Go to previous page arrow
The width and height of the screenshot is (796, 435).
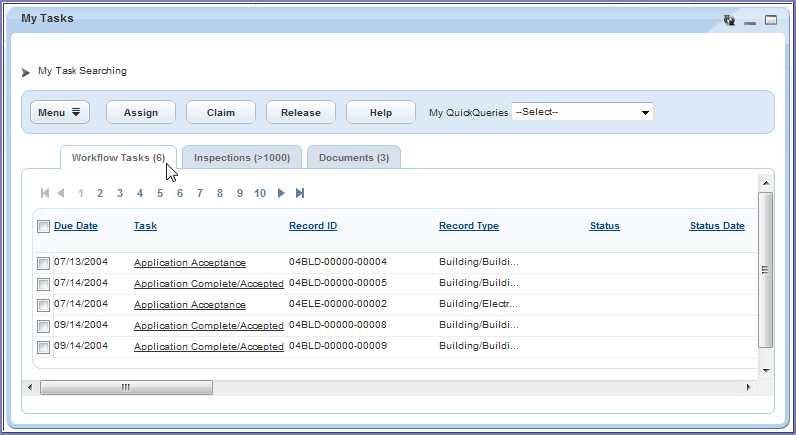61,193
